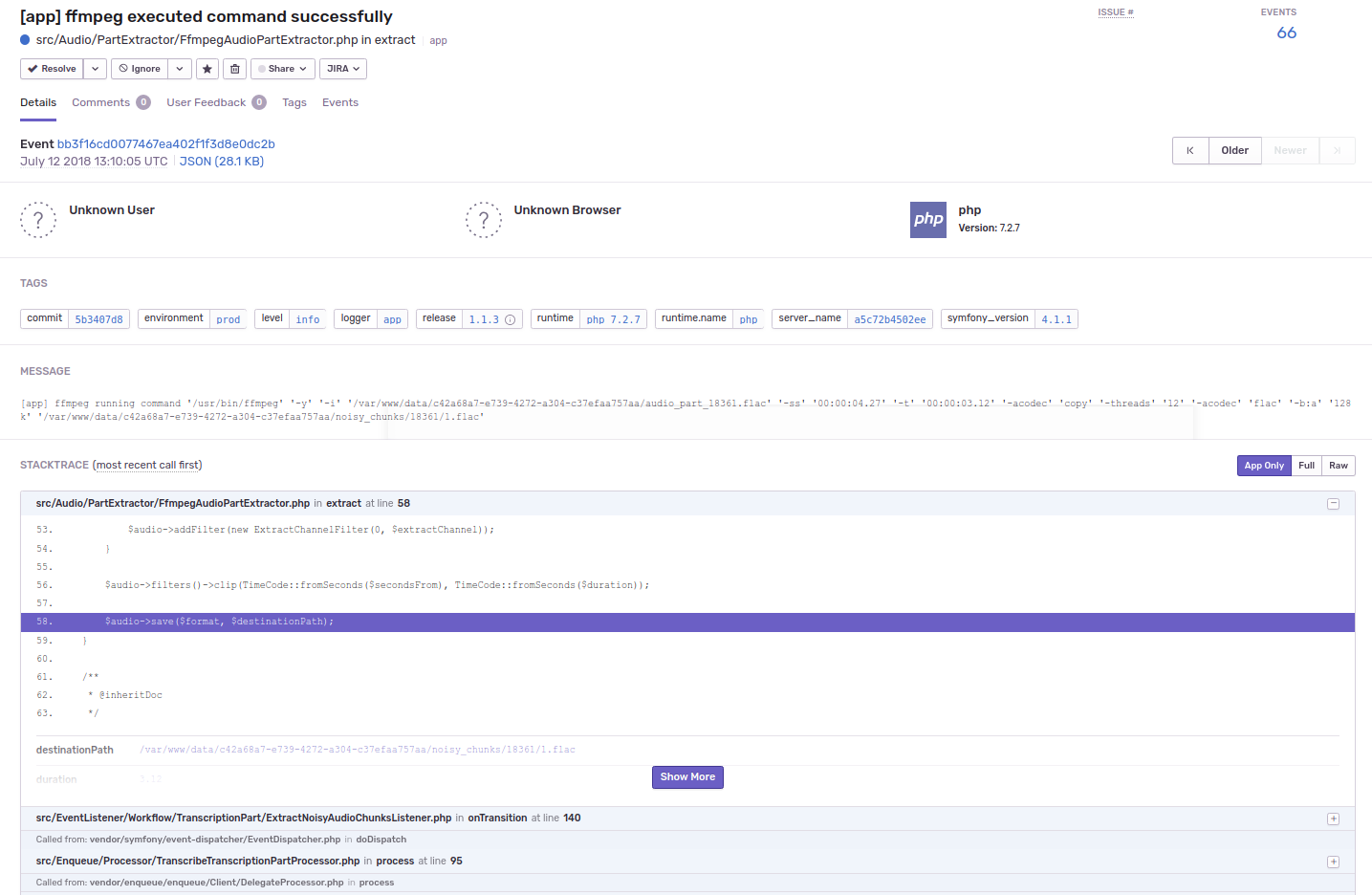Filter by logger tag app

click(392, 319)
